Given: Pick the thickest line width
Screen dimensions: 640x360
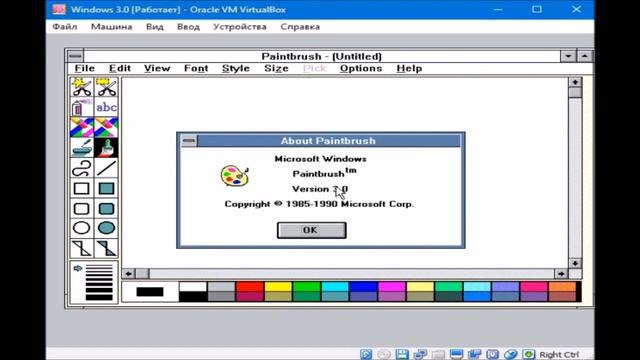Looking at the screenshot, I should point(99,297).
